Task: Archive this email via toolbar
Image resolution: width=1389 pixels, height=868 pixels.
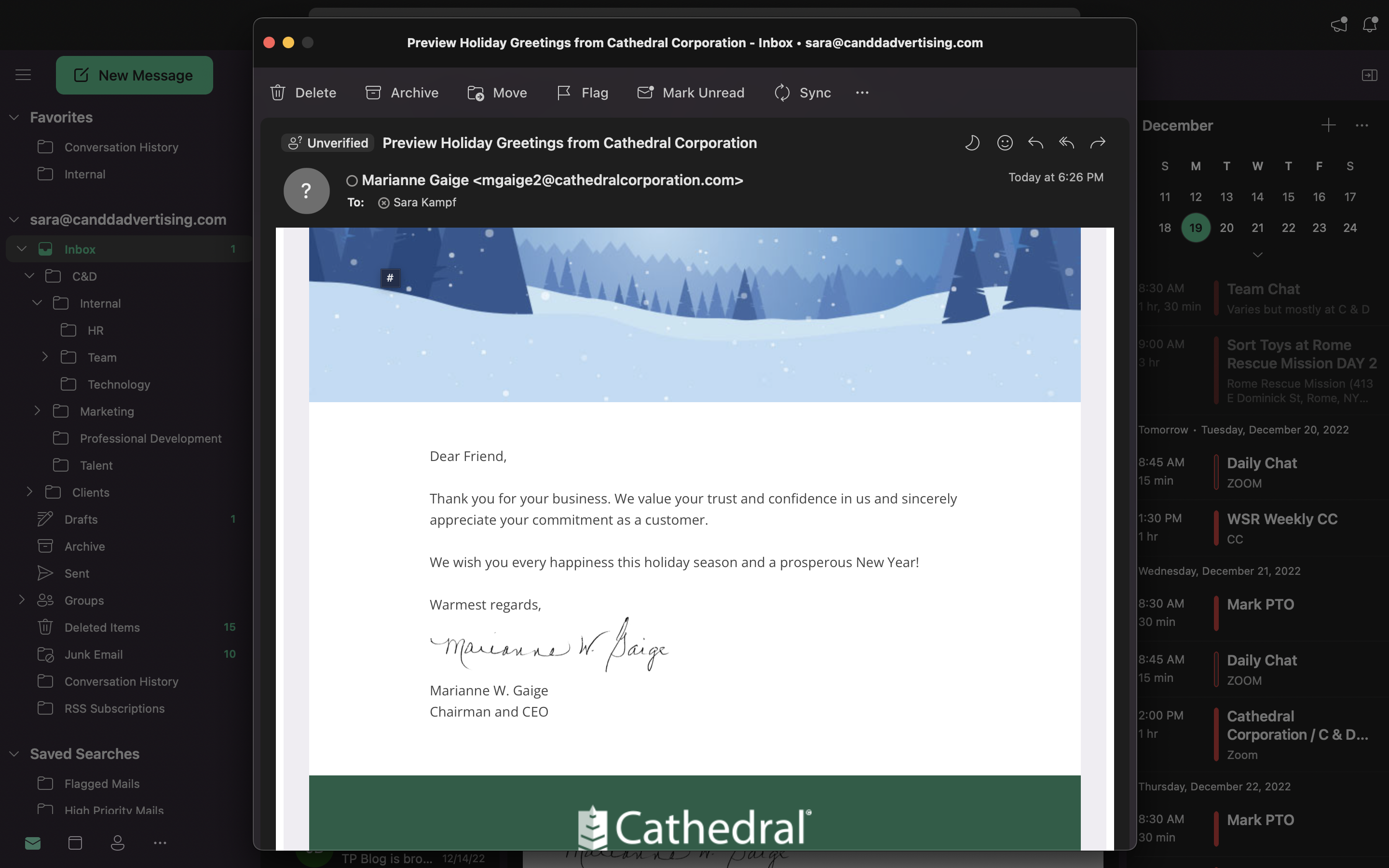Action: 402,93
